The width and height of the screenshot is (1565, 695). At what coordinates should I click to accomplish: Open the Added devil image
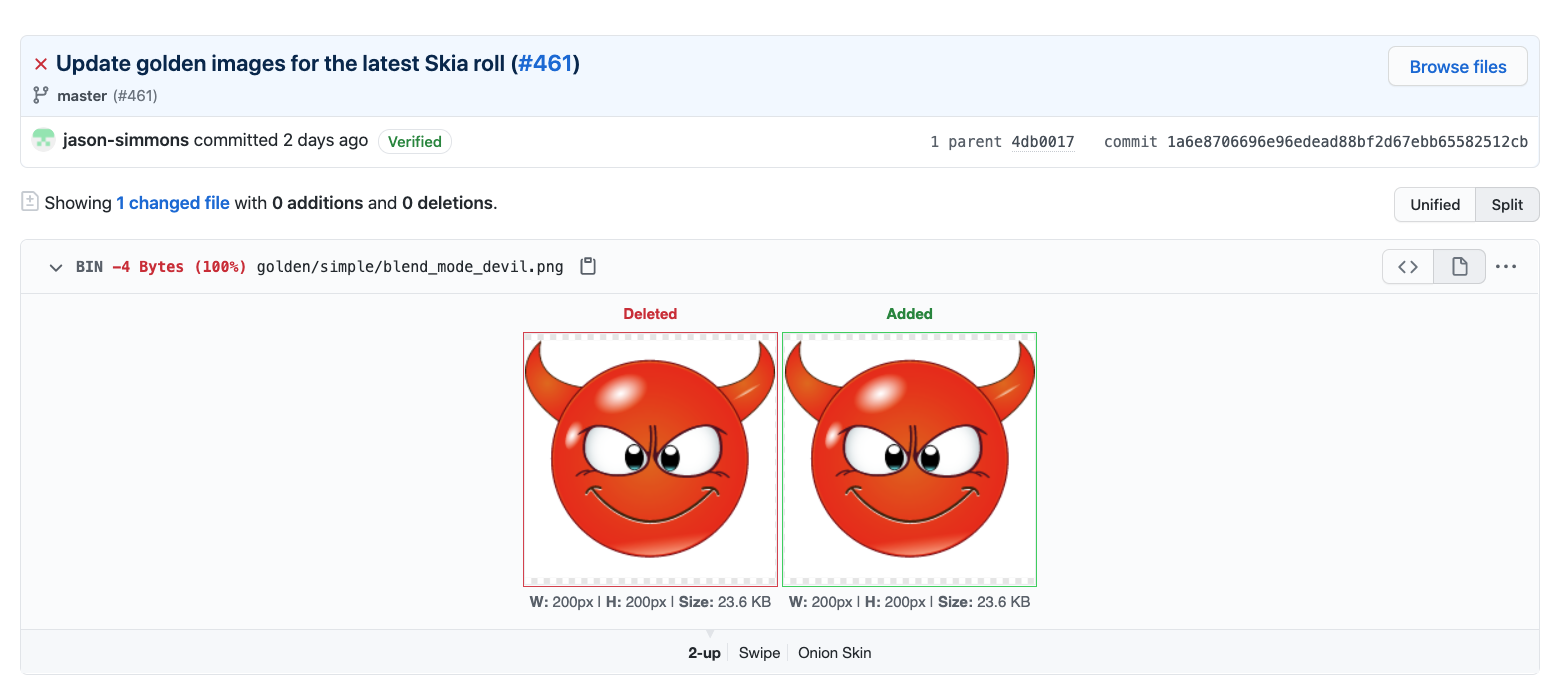909,459
